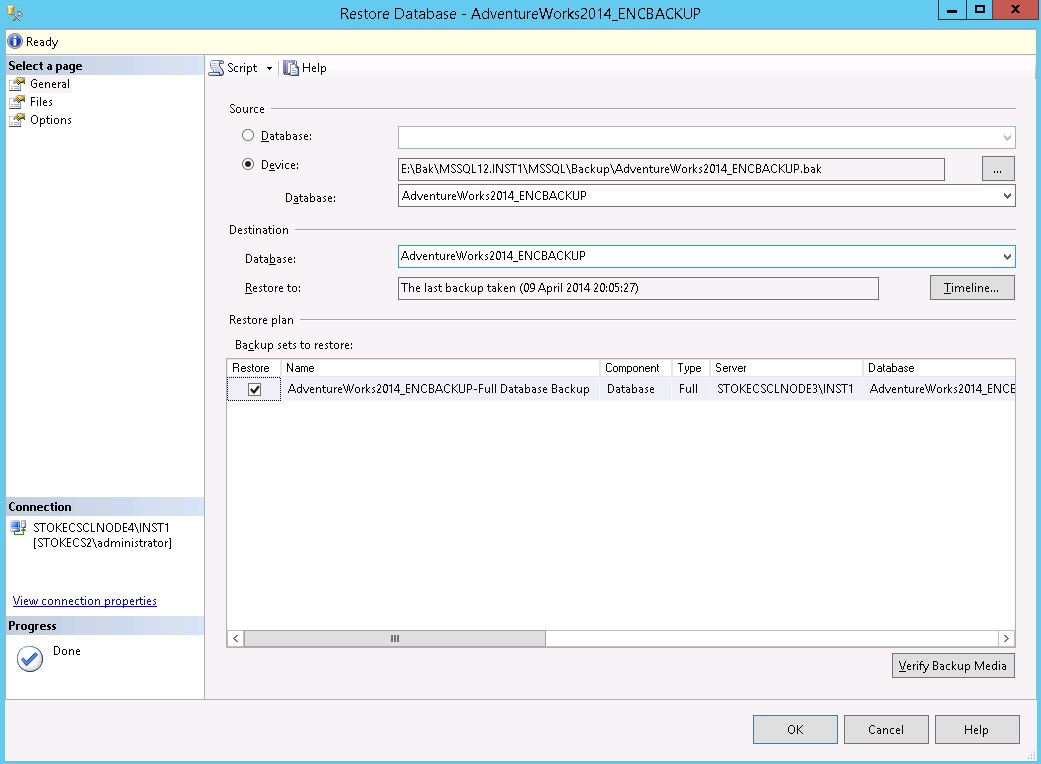Click the Device backup file path field
The width and height of the screenshot is (1041, 764).
pos(671,169)
